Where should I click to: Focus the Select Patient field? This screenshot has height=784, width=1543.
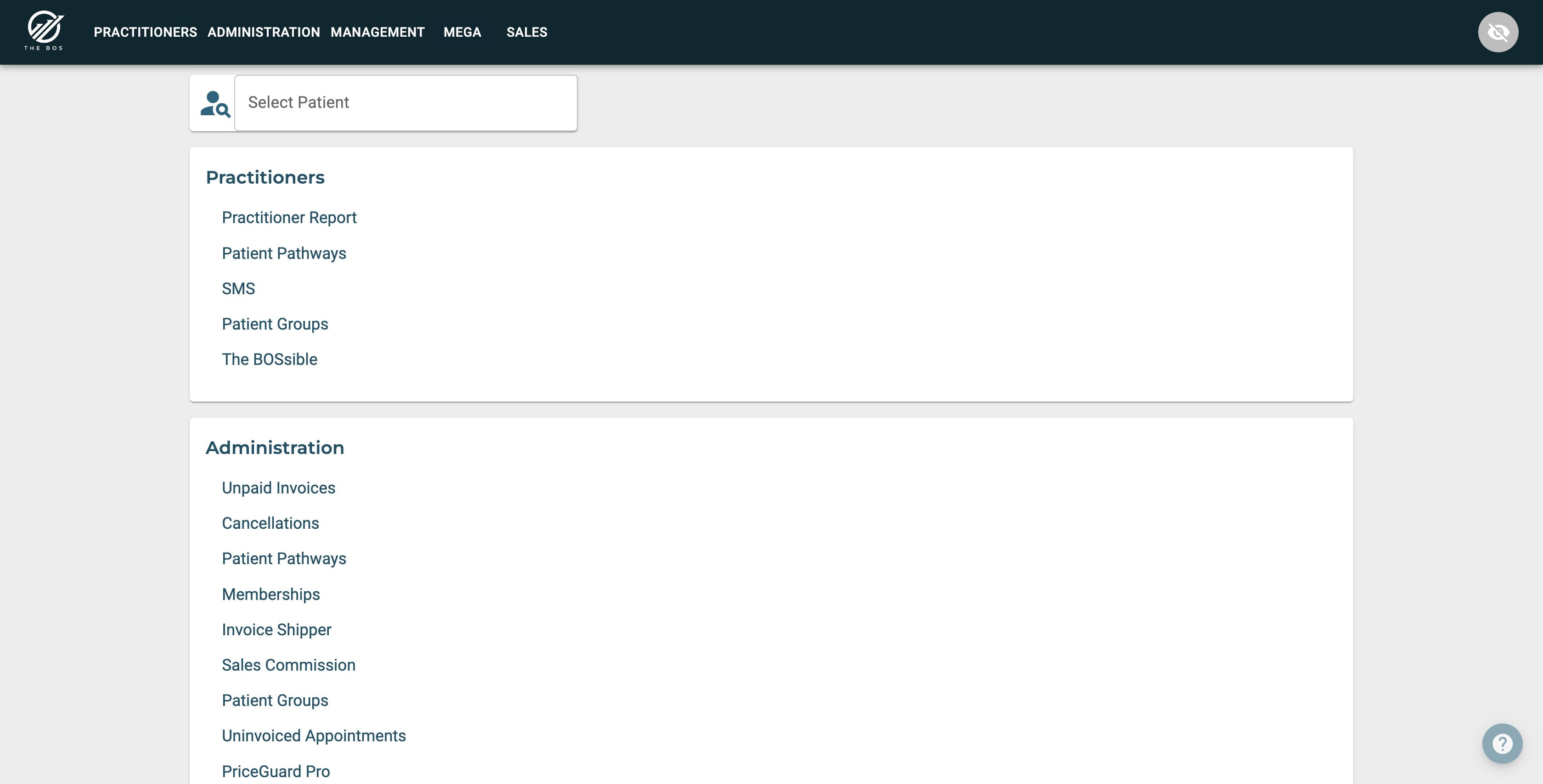[x=405, y=102]
